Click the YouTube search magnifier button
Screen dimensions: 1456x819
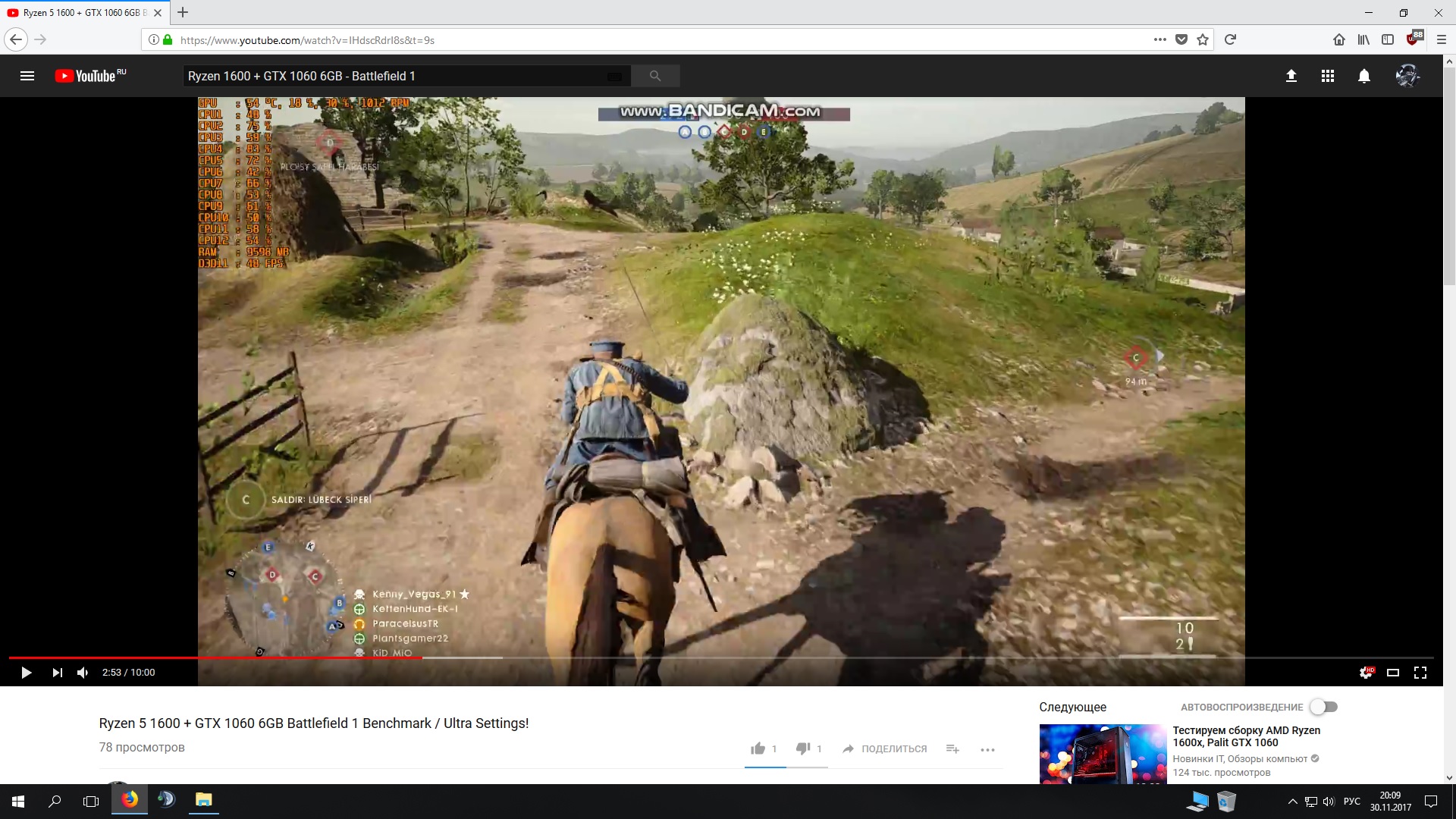pyautogui.click(x=655, y=76)
